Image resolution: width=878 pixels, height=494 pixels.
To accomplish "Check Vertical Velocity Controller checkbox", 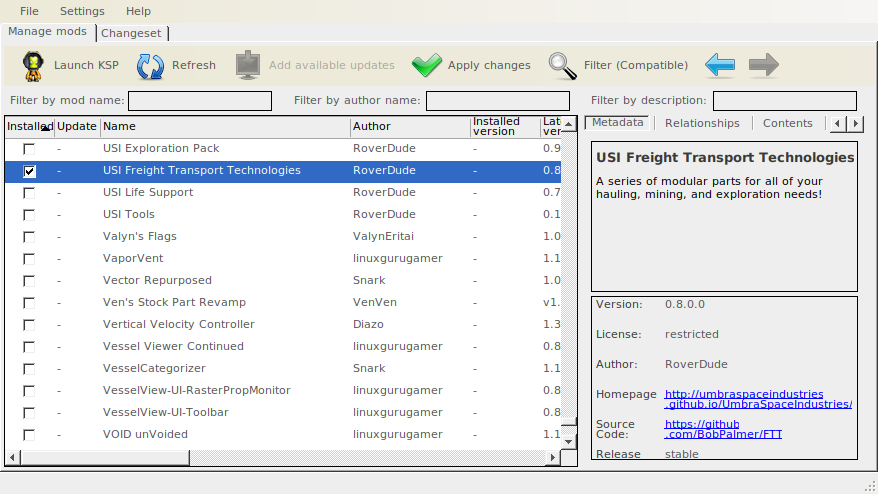I will coord(29,325).
